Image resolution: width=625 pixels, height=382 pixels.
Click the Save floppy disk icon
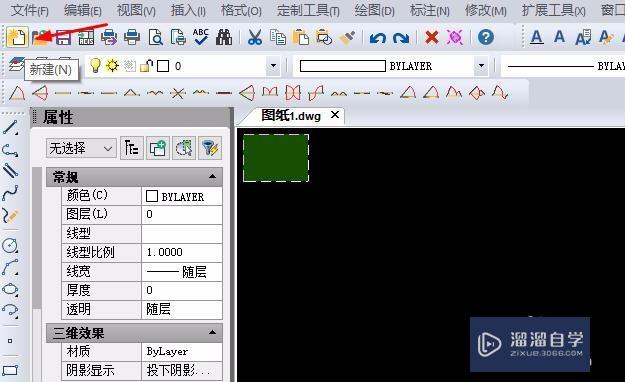(x=63, y=37)
